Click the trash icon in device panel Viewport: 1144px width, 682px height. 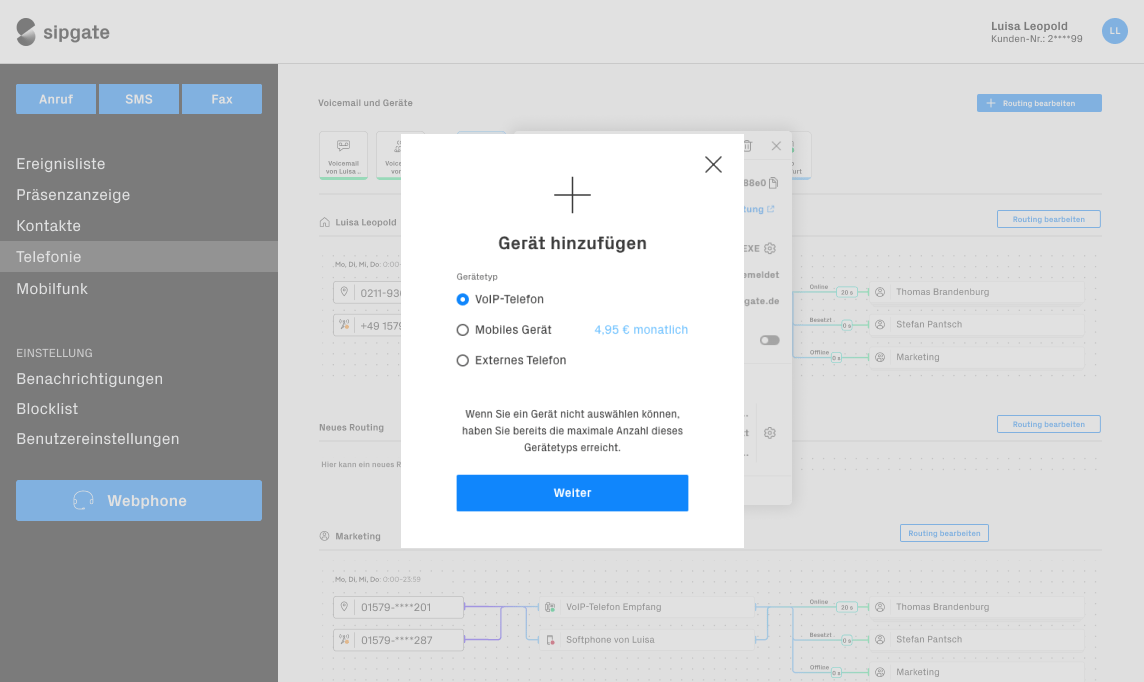pos(748,146)
